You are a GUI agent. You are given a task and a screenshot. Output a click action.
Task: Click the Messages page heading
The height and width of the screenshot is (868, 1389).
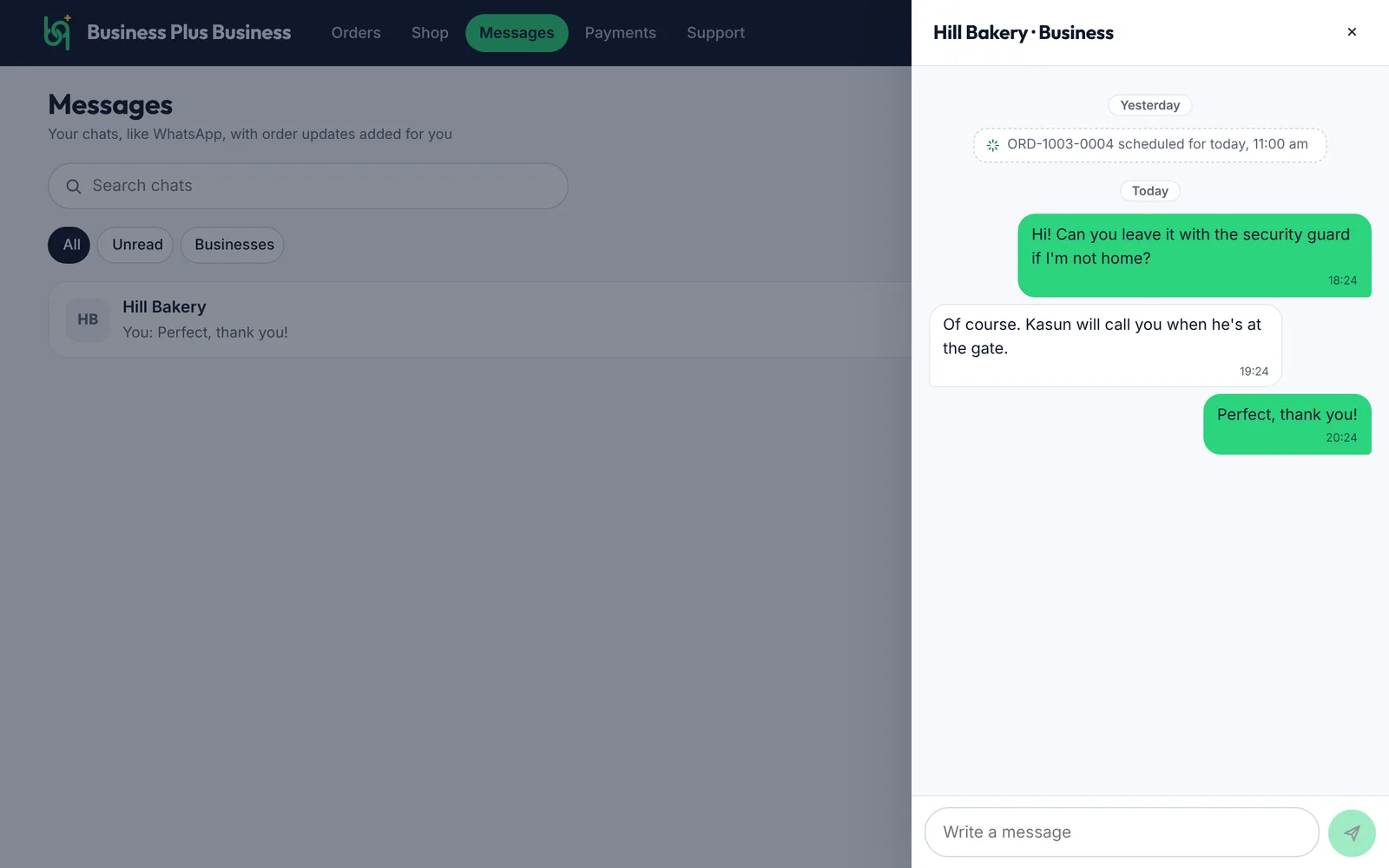[110, 105]
